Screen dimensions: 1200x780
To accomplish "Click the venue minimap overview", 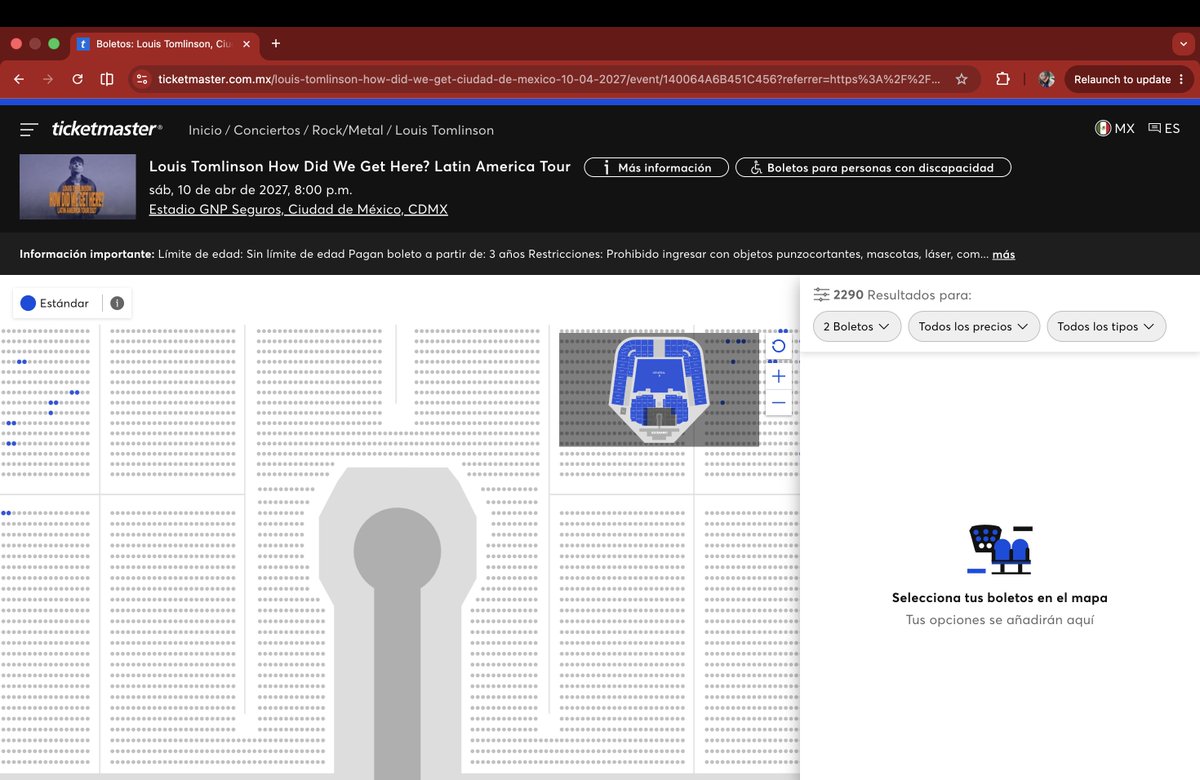I will 659,388.
